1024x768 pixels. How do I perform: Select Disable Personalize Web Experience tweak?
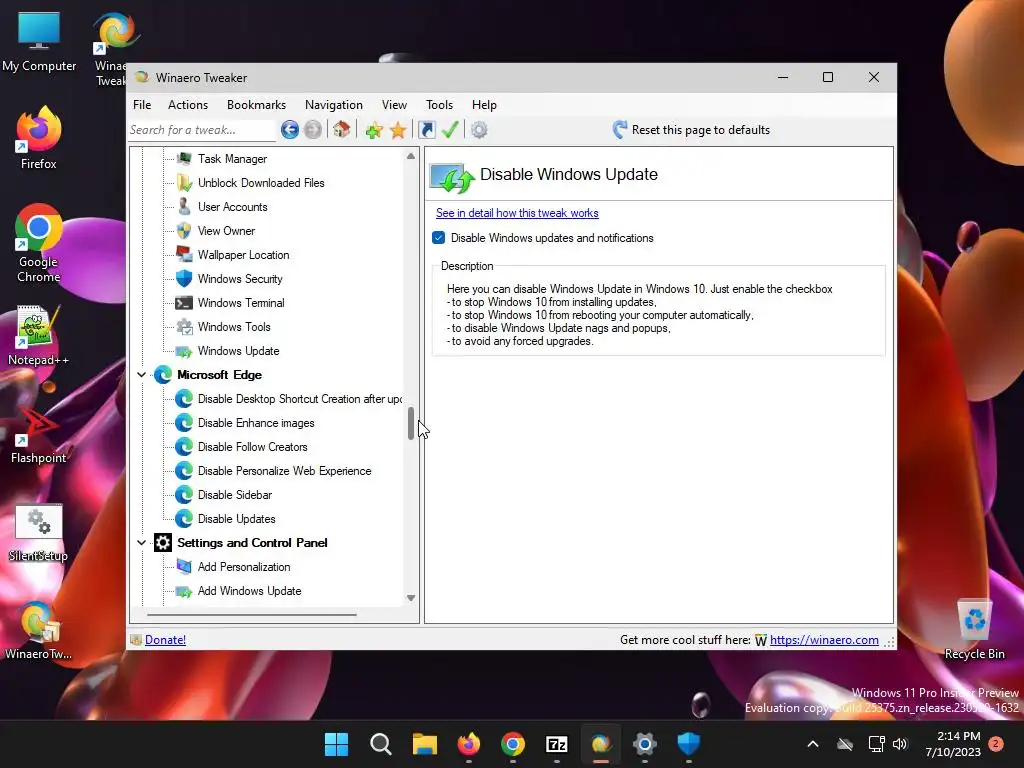click(285, 471)
